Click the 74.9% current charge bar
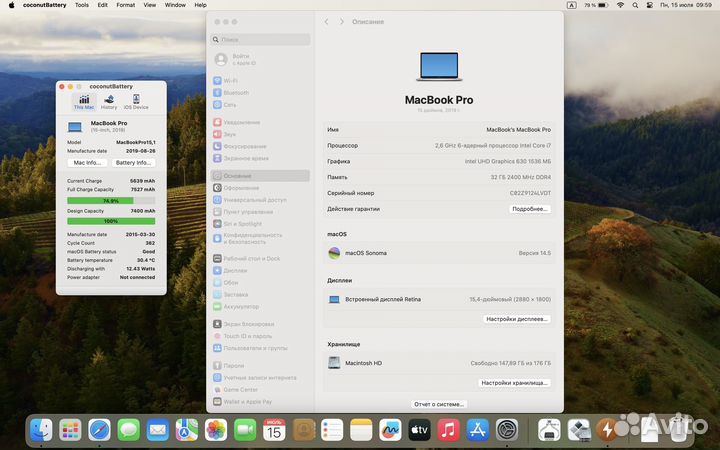Viewport: 720px width, 450px height. tap(111, 201)
